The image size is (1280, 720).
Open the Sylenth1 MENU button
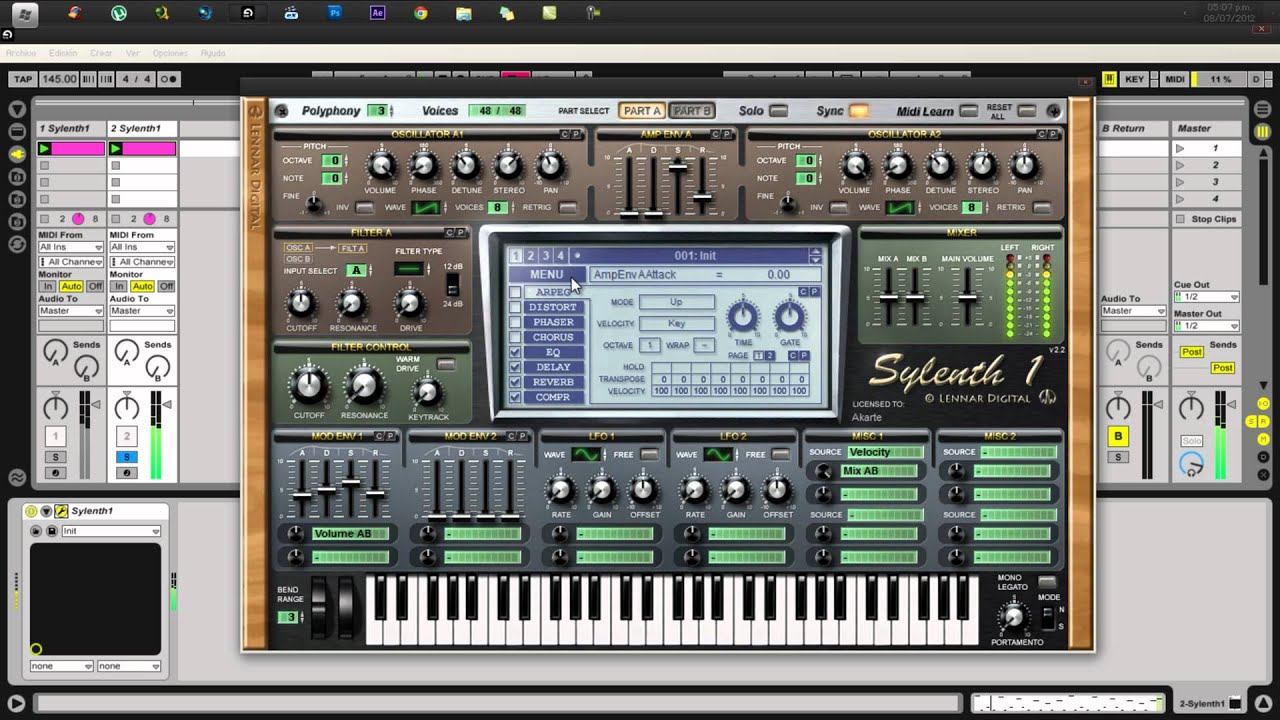pos(546,274)
